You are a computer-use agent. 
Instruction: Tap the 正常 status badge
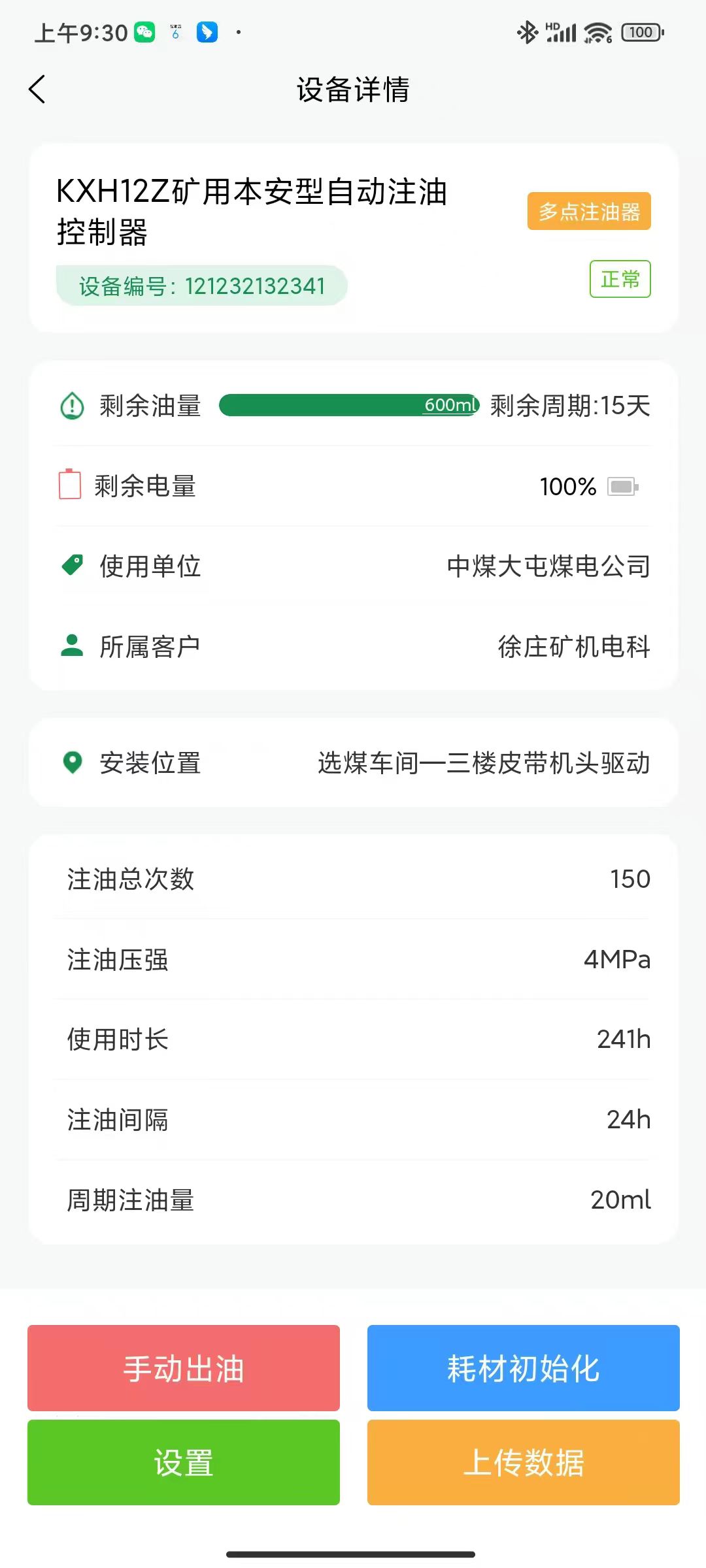(x=620, y=279)
